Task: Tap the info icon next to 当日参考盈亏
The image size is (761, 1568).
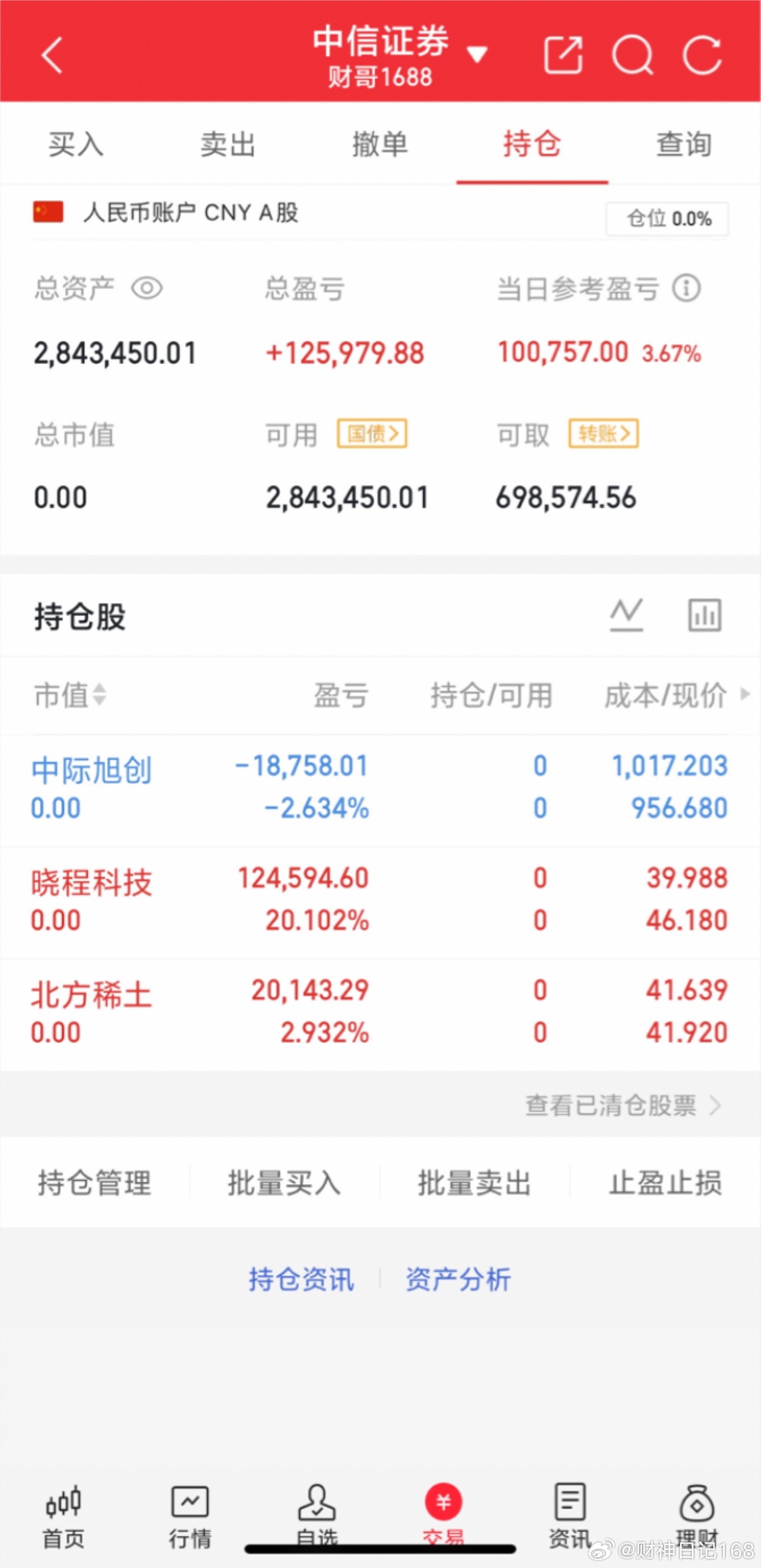Action: [687, 288]
